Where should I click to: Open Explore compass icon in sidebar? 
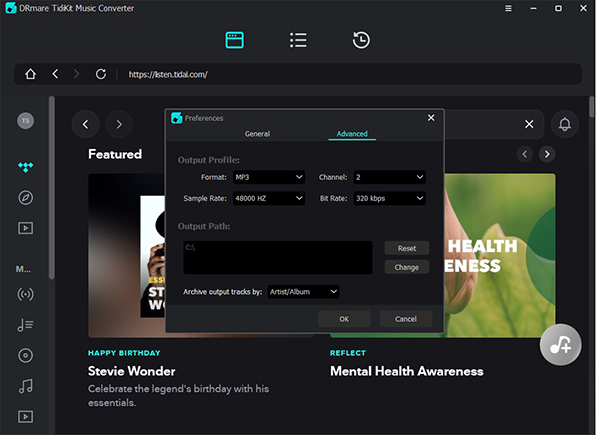pyautogui.click(x=25, y=198)
